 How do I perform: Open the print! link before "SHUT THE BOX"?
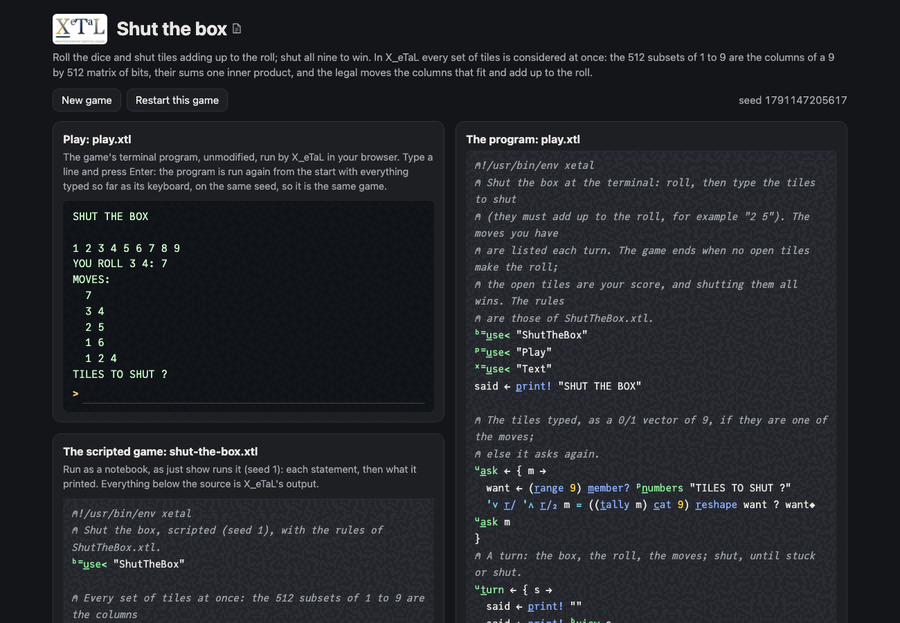[533, 386]
